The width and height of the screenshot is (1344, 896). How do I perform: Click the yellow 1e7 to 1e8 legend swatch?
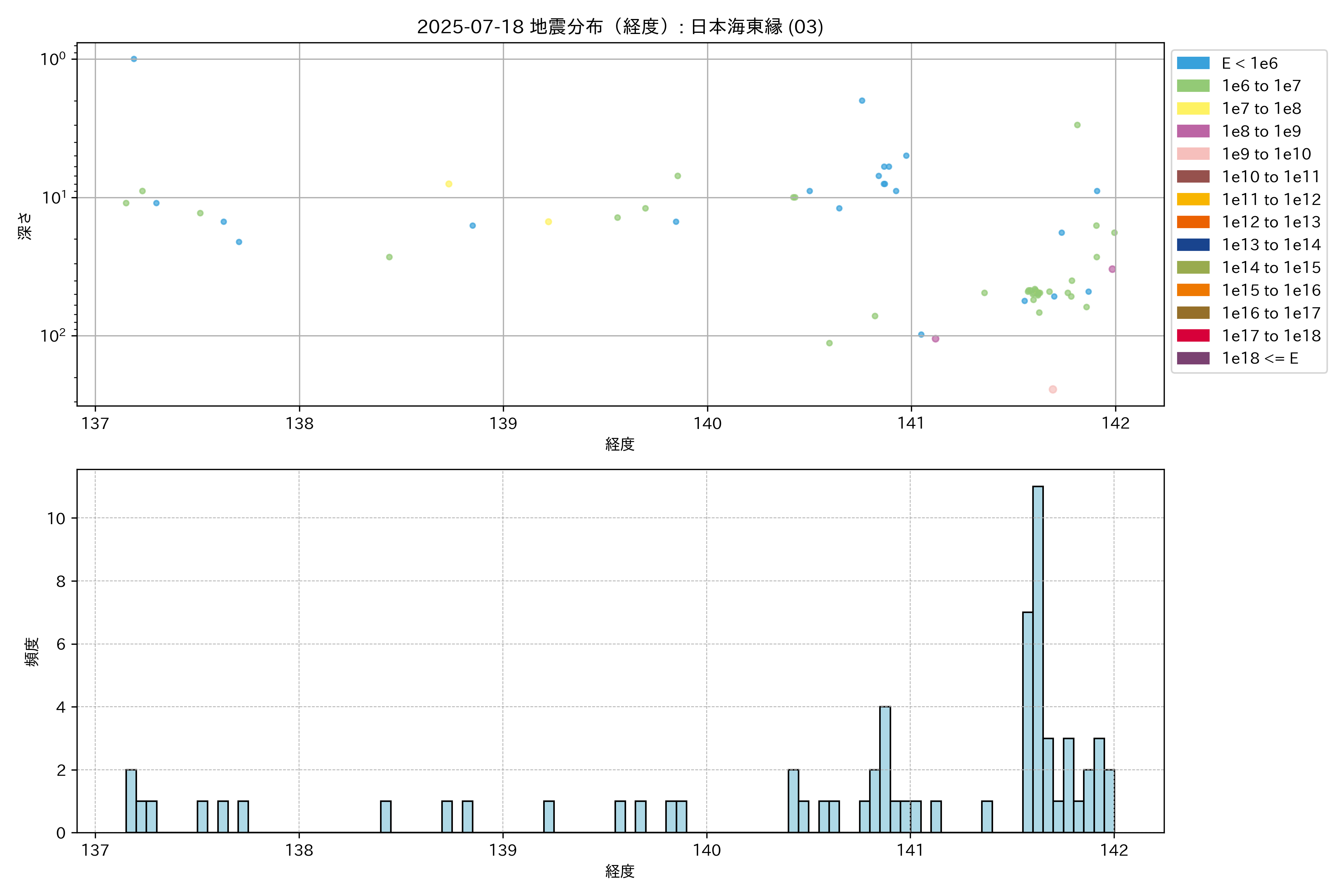1192,109
